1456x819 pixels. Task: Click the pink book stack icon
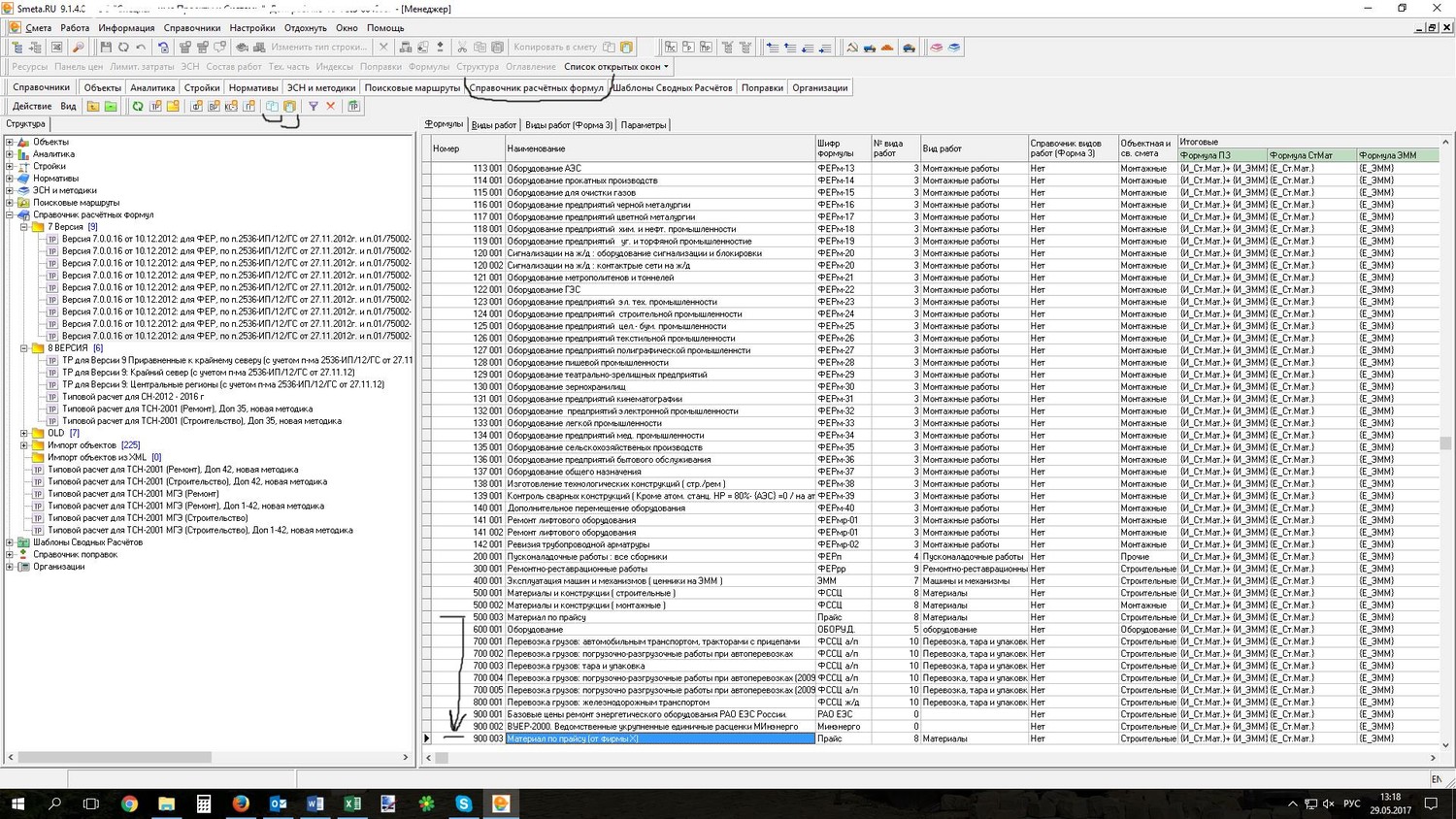point(936,48)
